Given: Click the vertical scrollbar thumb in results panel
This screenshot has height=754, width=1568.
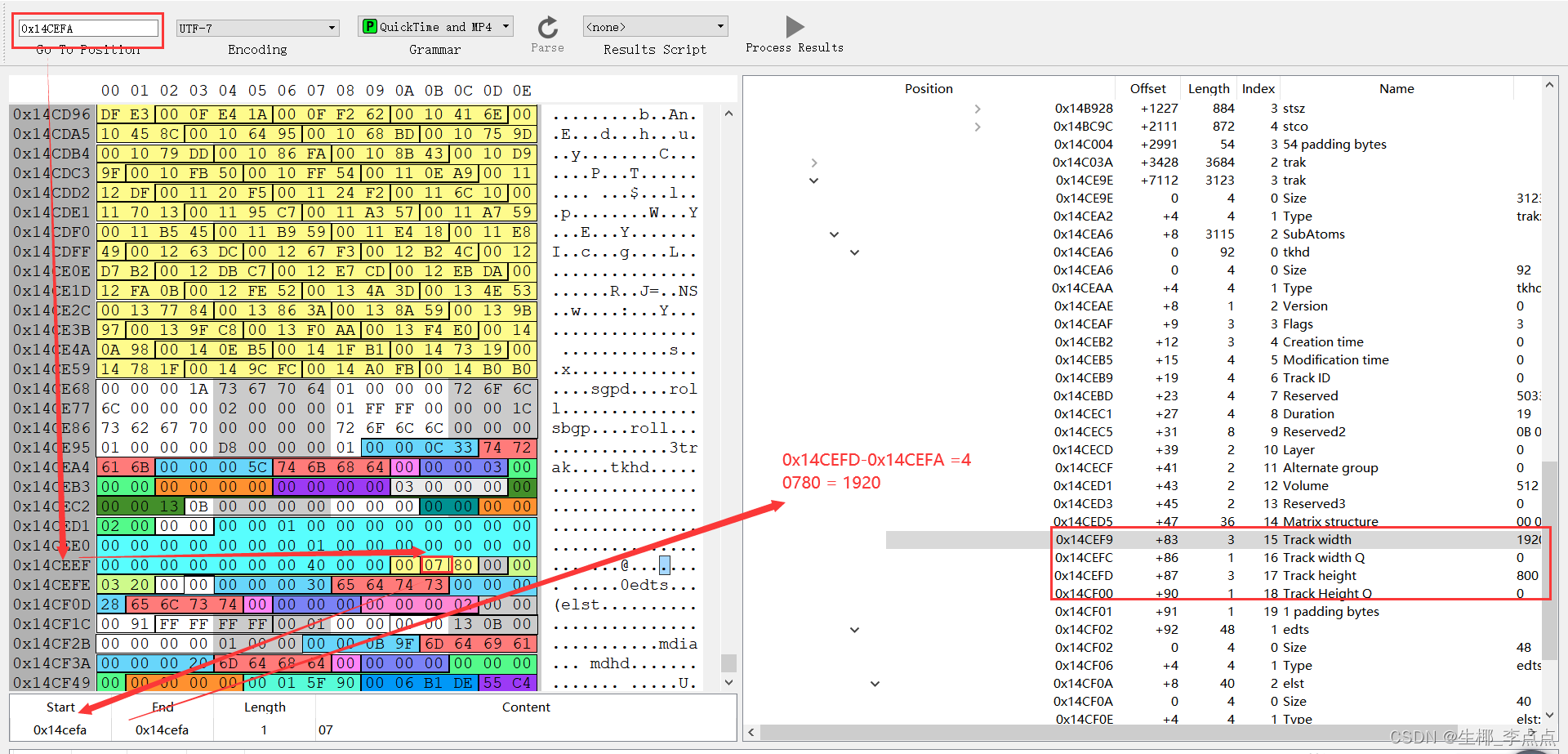Looking at the screenshot, I should pyautogui.click(x=1549, y=560).
